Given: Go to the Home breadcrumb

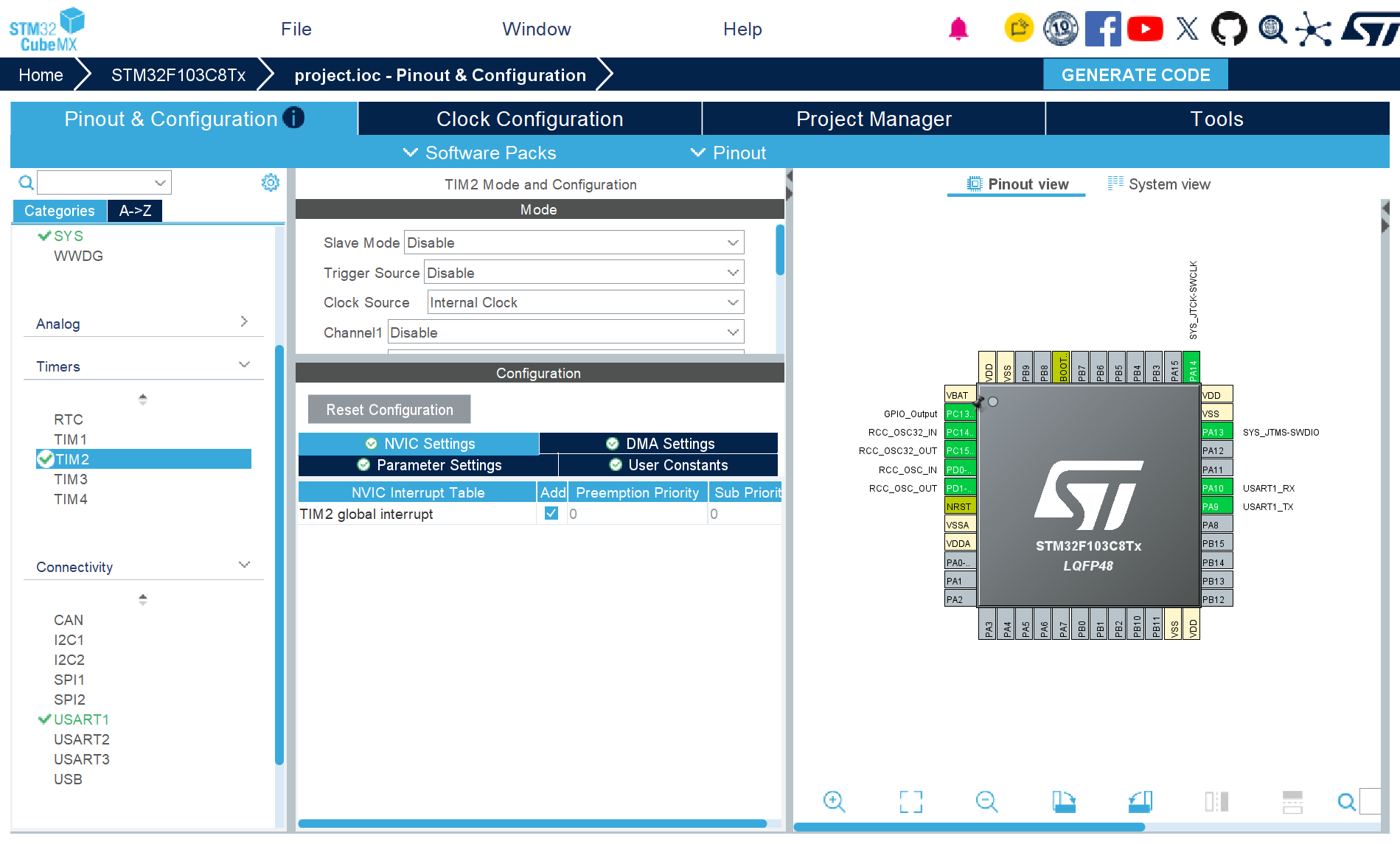Looking at the screenshot, I should [x=41, y=75].
